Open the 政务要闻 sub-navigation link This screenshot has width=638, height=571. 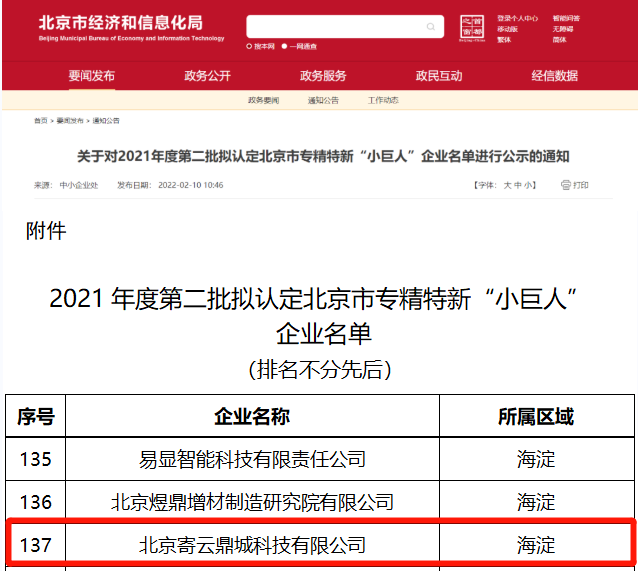click(x=263, y=100)
